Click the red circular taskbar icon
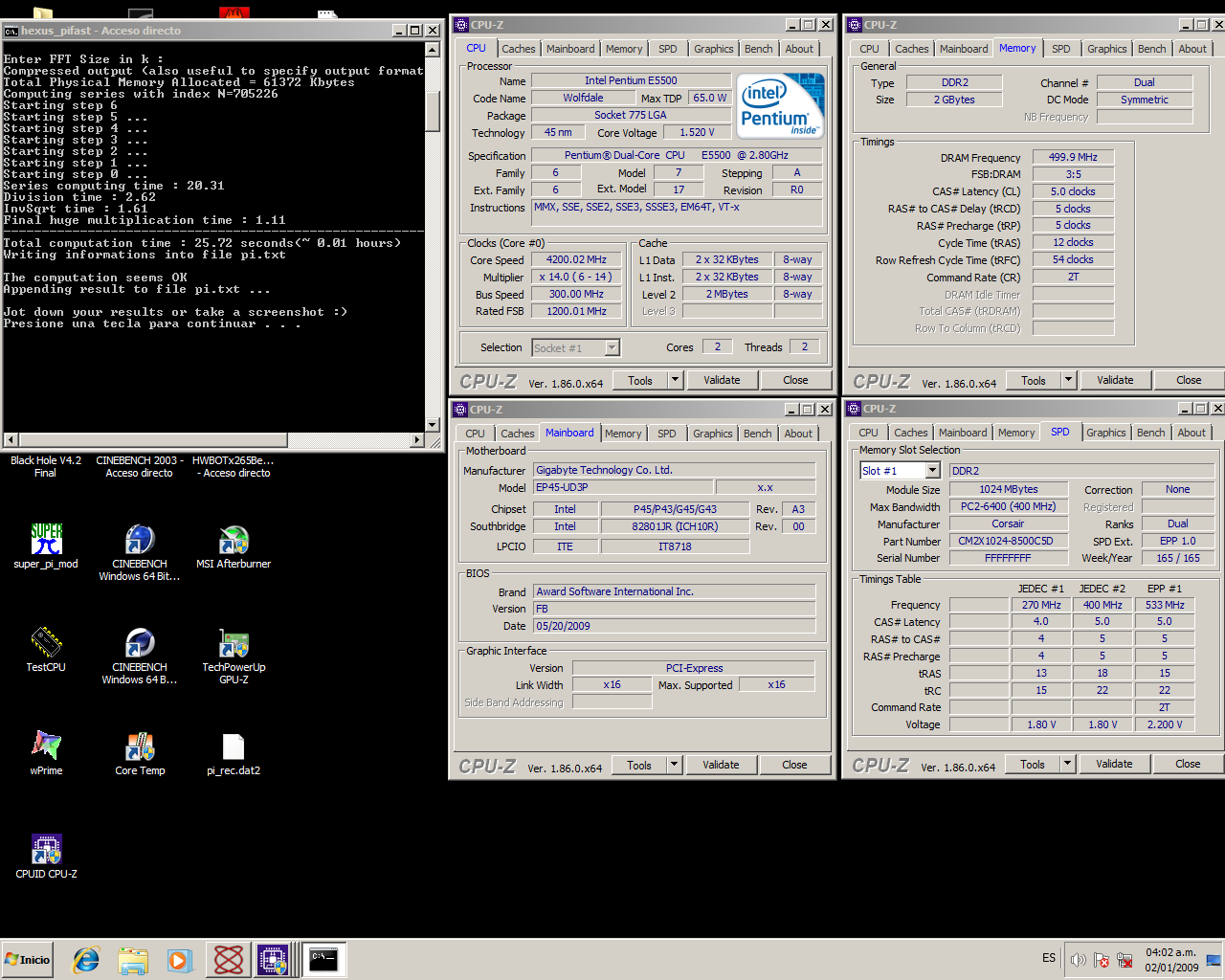Viewport: 1225px width, 980px height. point(228,959)
